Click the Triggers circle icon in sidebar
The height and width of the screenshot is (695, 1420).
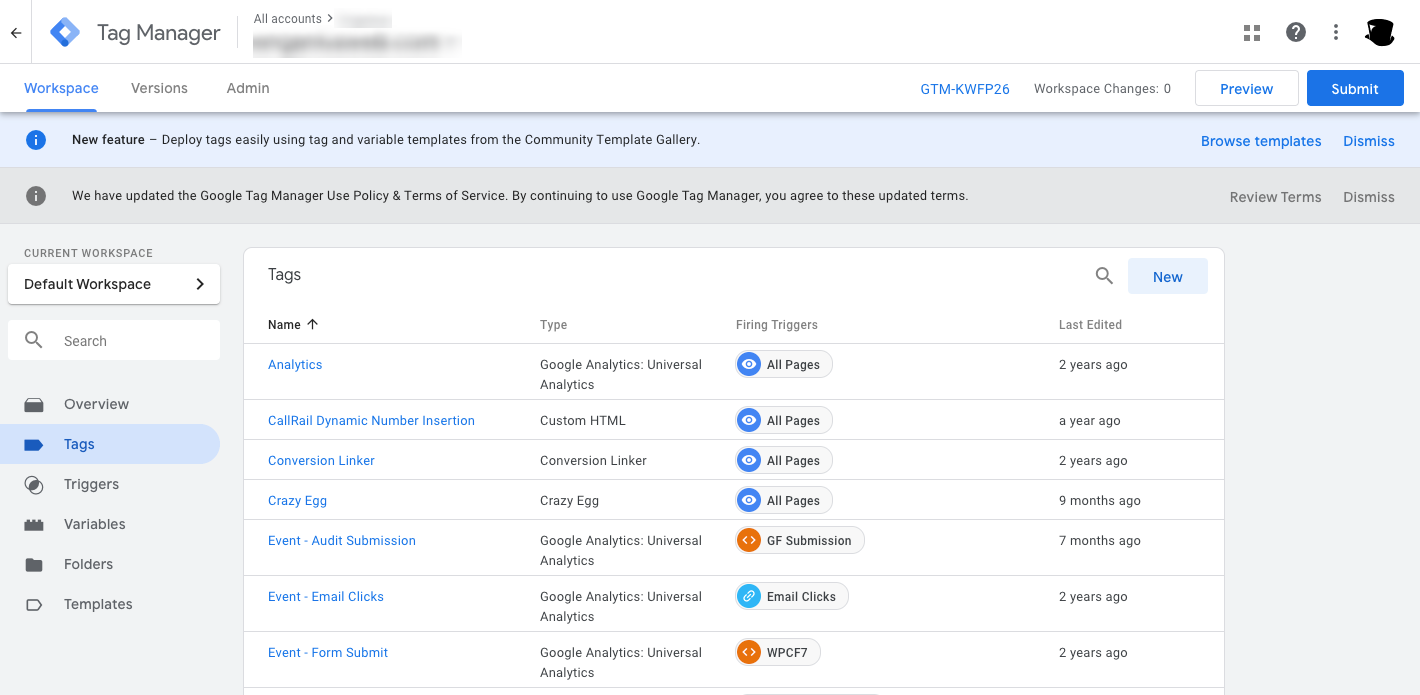click(x=34, y=484)
